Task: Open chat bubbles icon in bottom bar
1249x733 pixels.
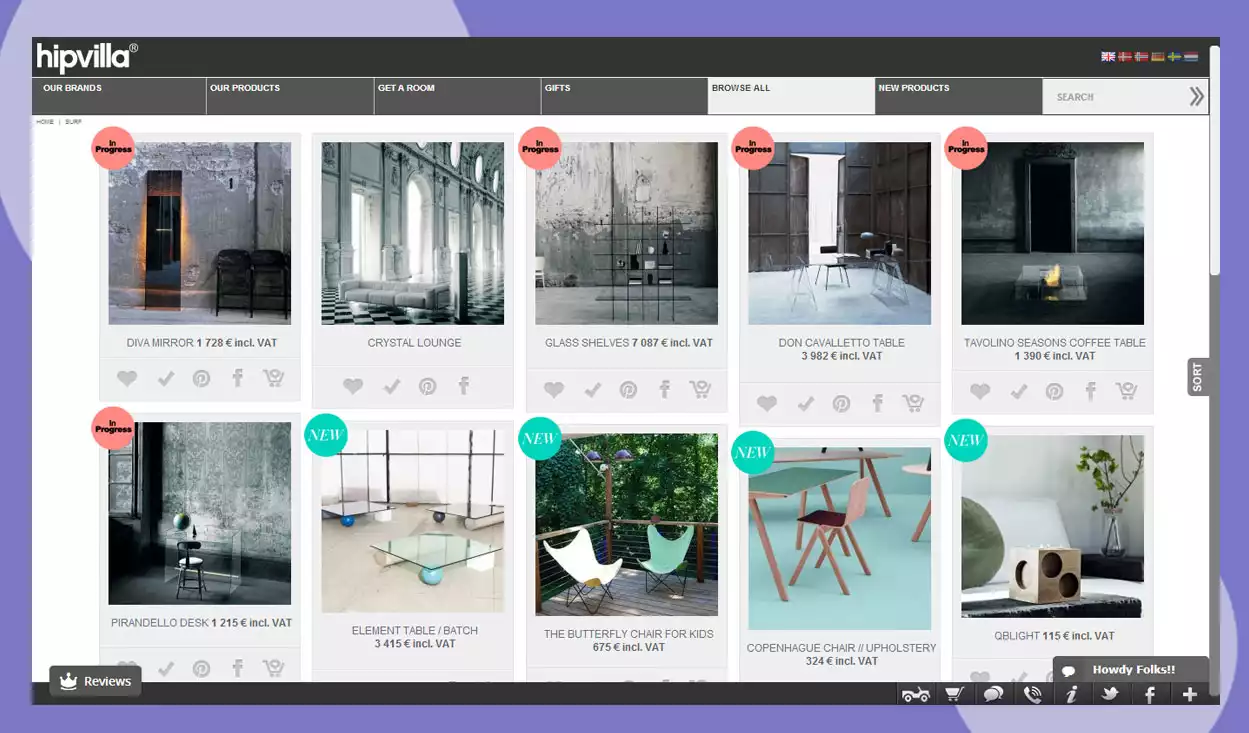Action: point(993,694)
